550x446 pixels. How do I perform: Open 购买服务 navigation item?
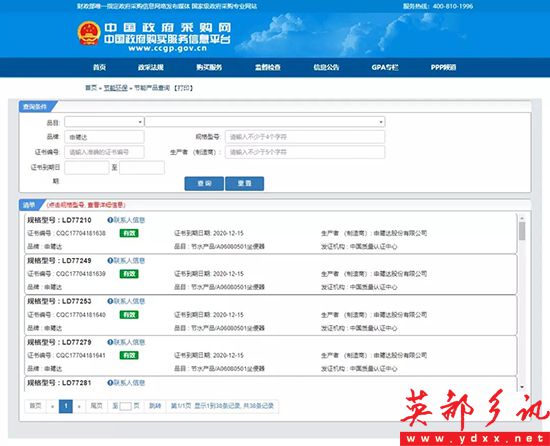click(x=209, y=67)
